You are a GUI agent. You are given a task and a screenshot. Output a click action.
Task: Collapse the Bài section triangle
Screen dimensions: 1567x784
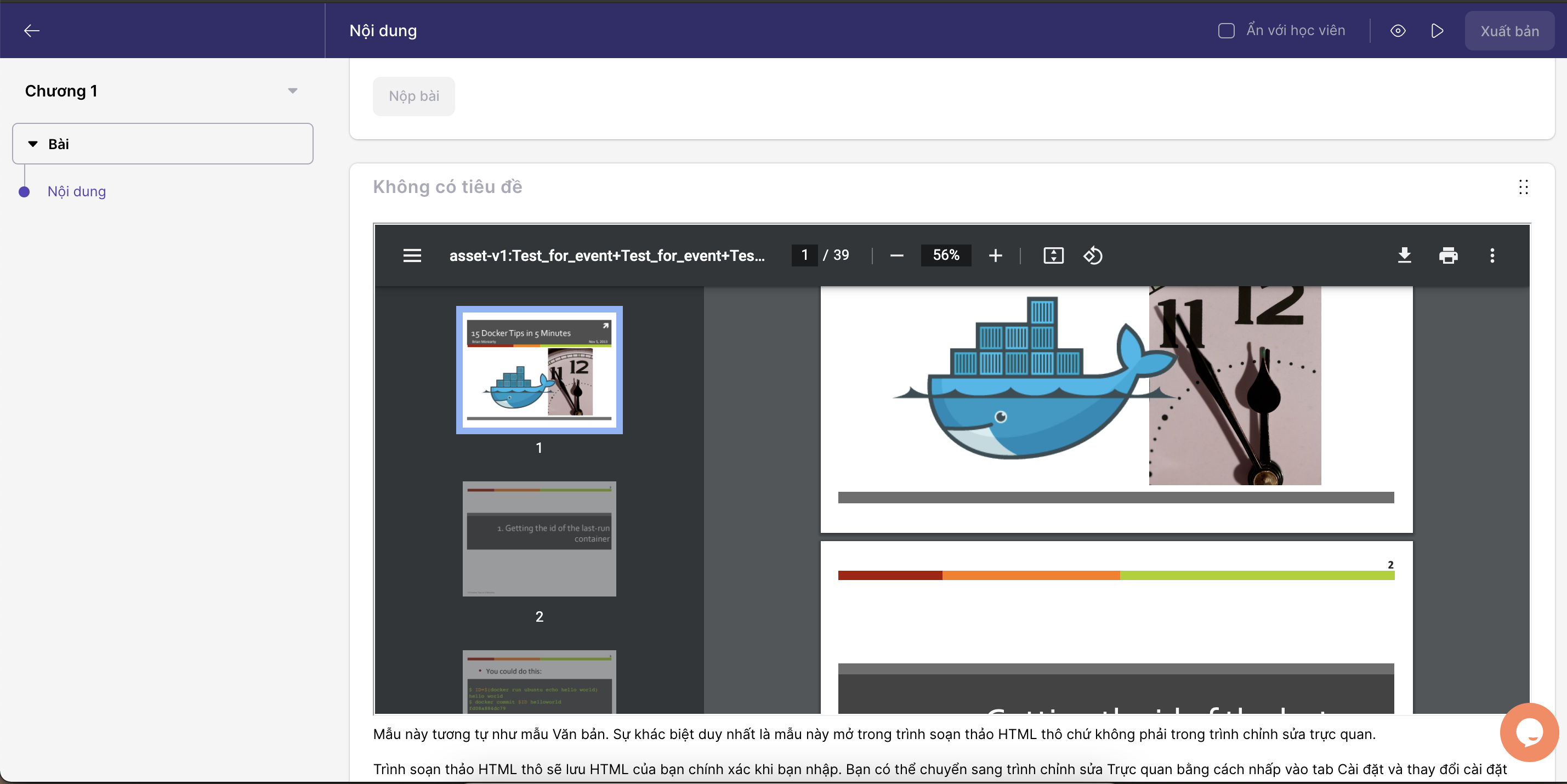click(33, 144)
